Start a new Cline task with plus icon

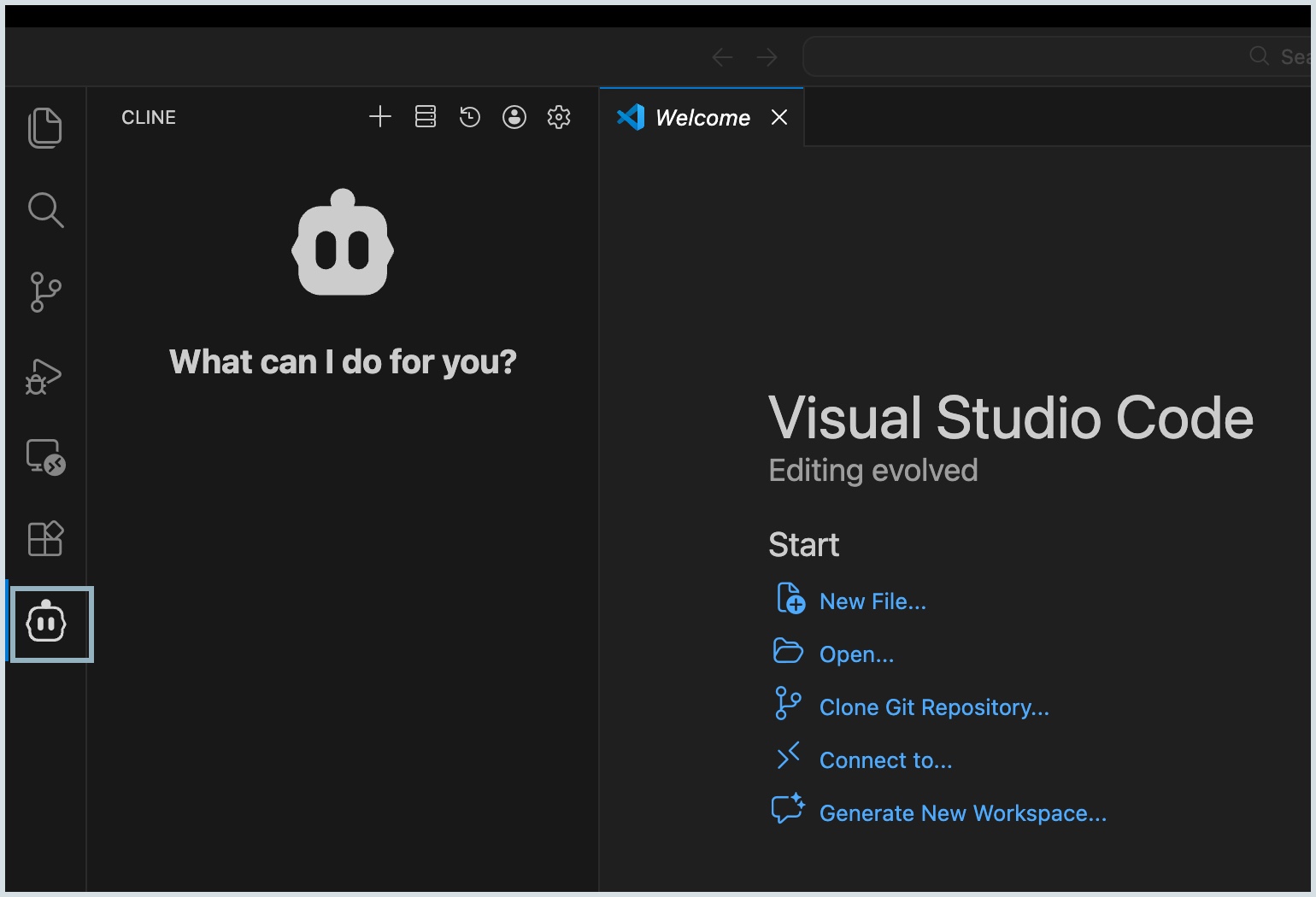(380, 117)
